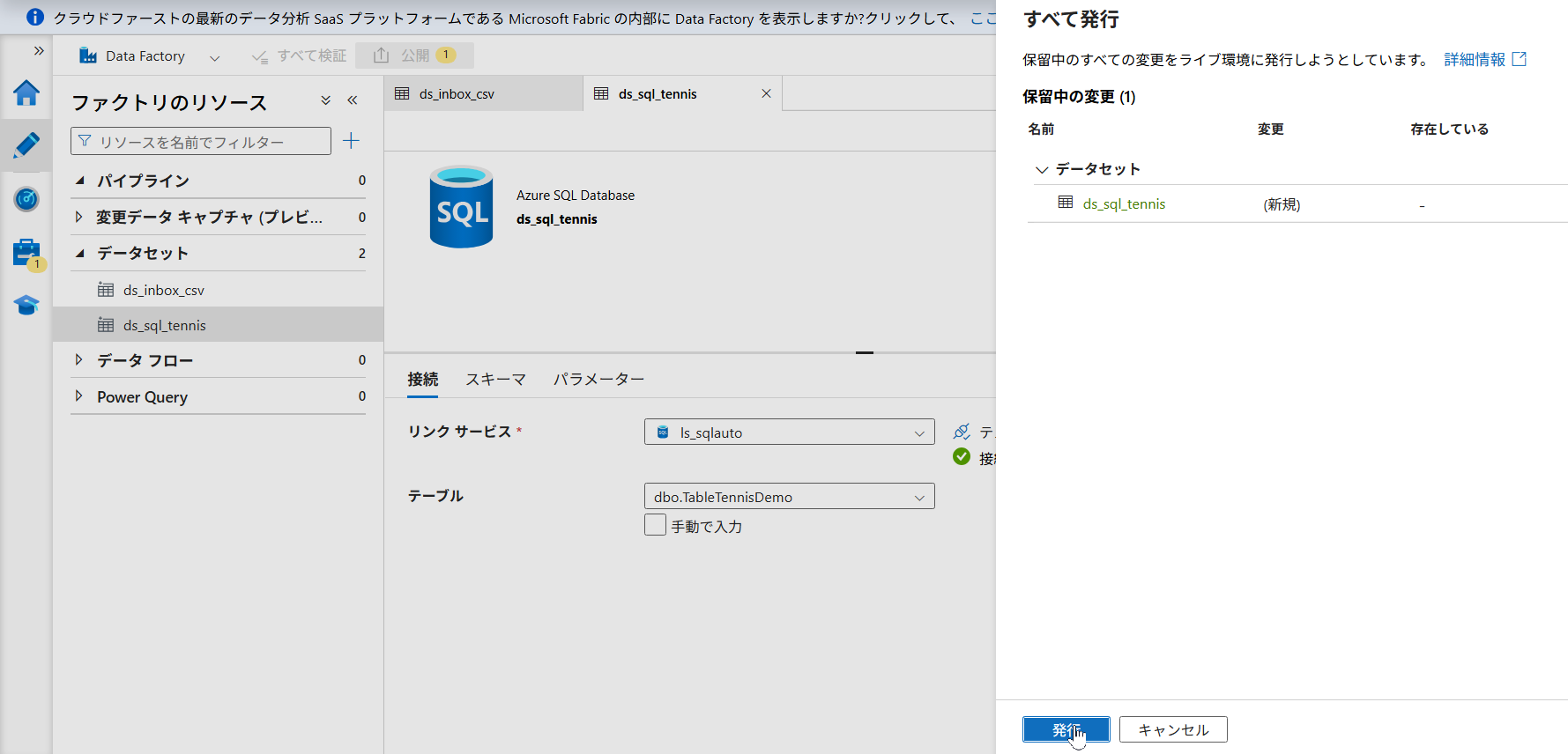This screenshot has width=1568, height=754.
Task: Open the テーブル dbo.TableTennisDemo dropdown
Action: pos(789,497)
